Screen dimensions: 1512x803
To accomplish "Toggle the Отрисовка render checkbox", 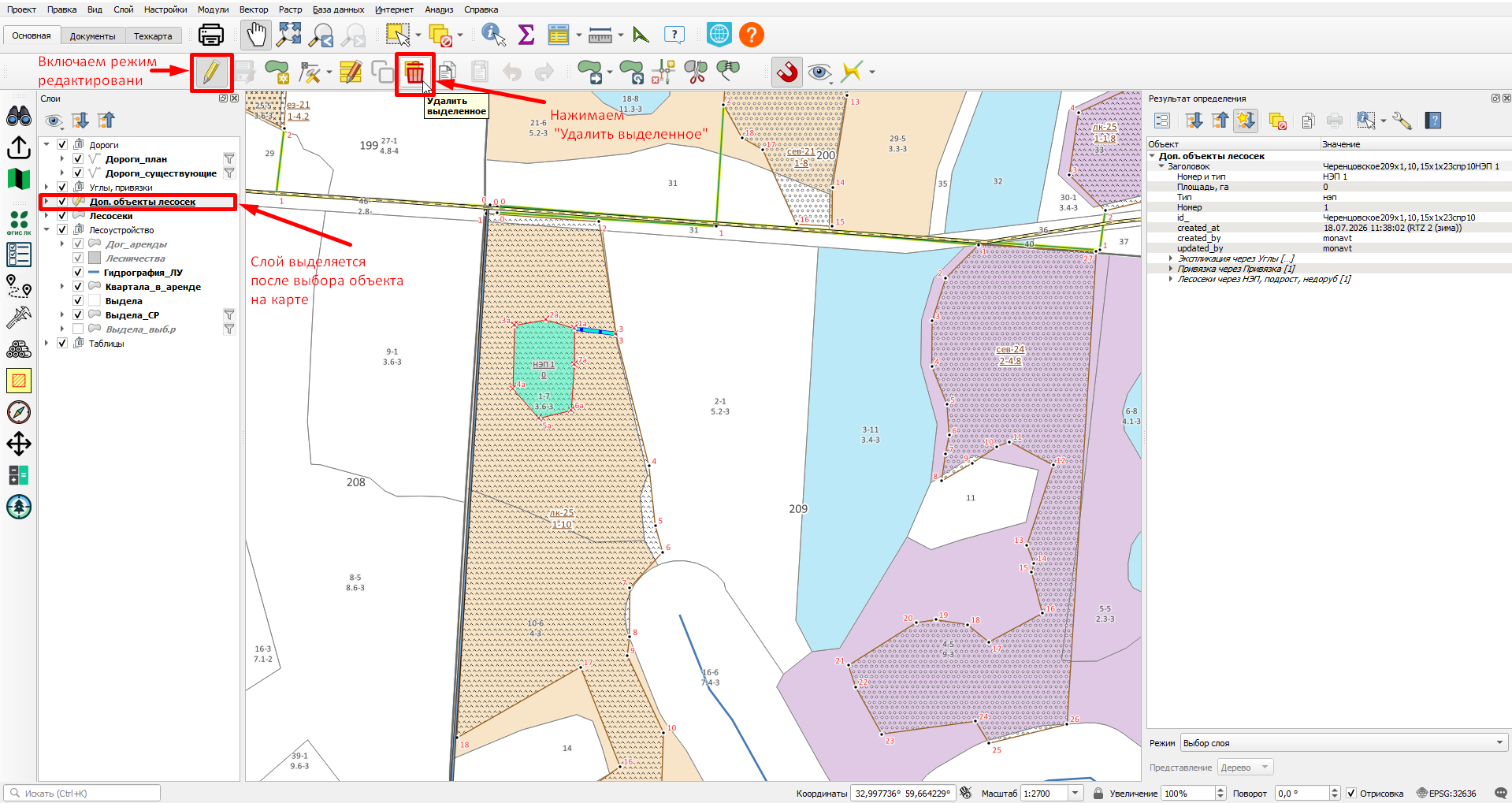I will [x=1350, y=794].
